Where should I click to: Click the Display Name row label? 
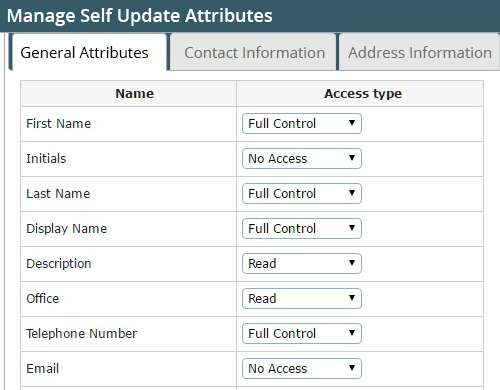67,229
